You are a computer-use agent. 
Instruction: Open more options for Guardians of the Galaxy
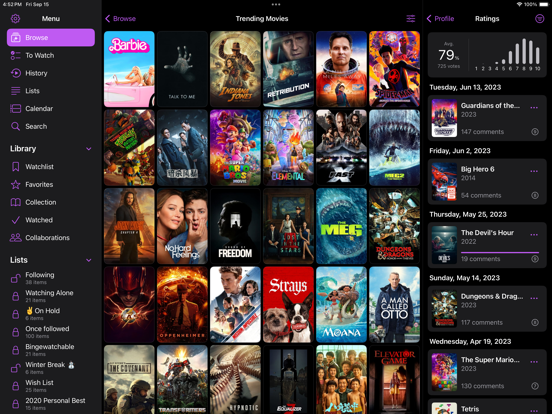tap(534, 108)
